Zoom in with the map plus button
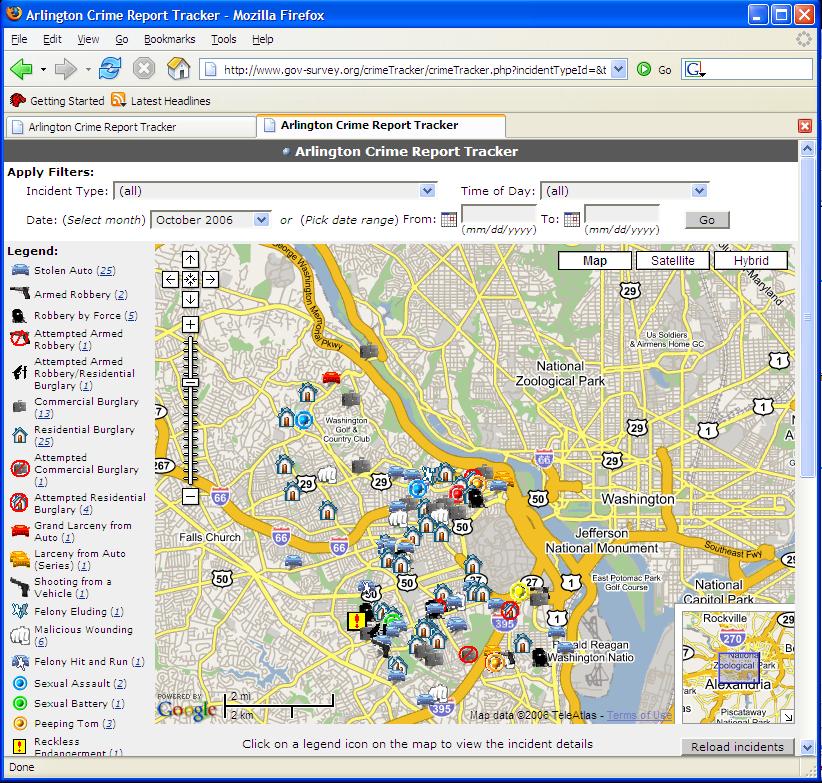The height and width of the screenshot is (783, 822). (190, 324)
